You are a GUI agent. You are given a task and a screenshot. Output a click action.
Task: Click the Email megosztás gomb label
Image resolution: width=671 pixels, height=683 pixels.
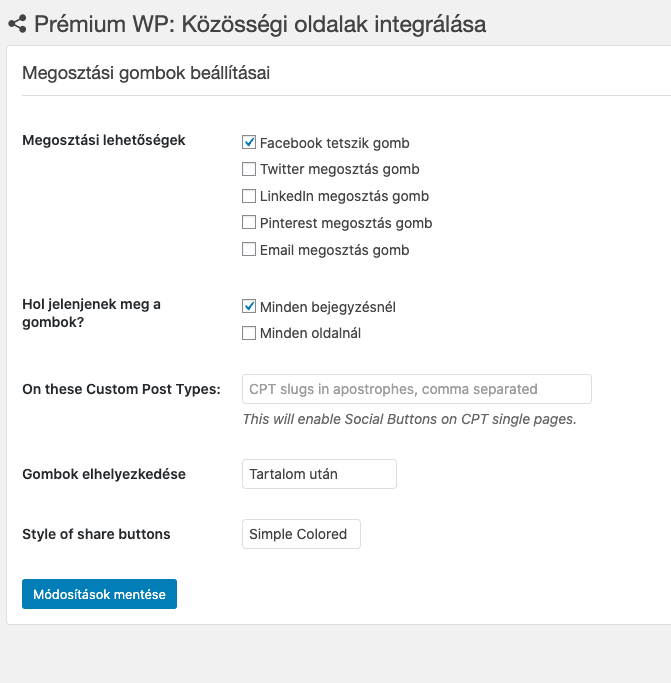click(335, 250)
